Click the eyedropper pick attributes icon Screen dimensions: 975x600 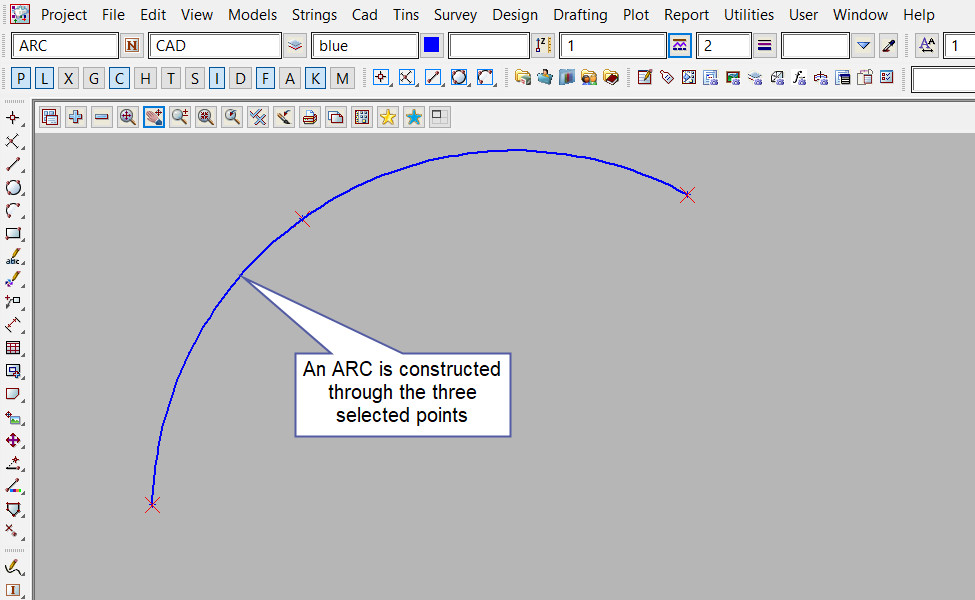(887, 46)
